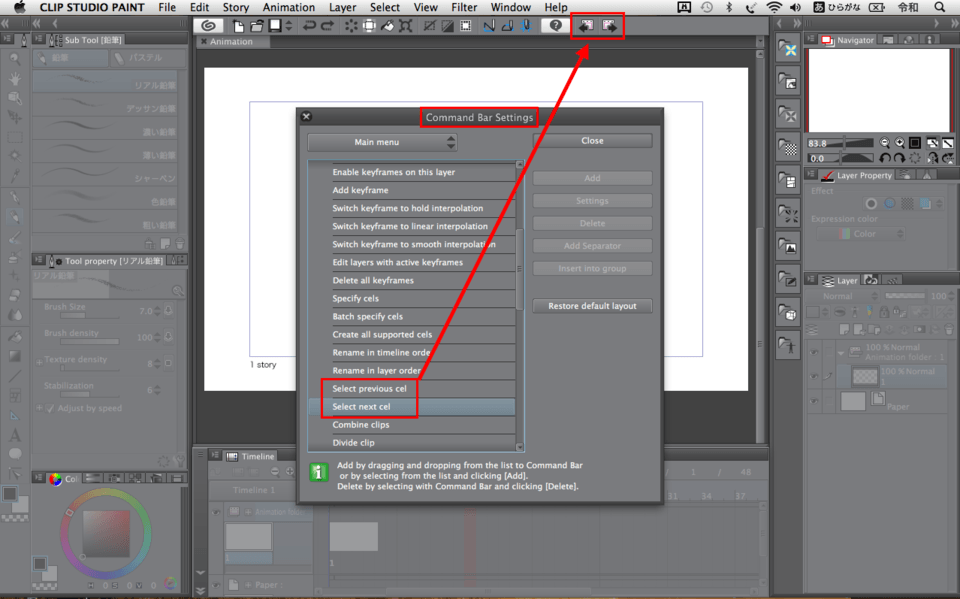The width and height of the screenshot is (960, 599).
Task: Open the tone pattern material folder
Action: [788, 147]
